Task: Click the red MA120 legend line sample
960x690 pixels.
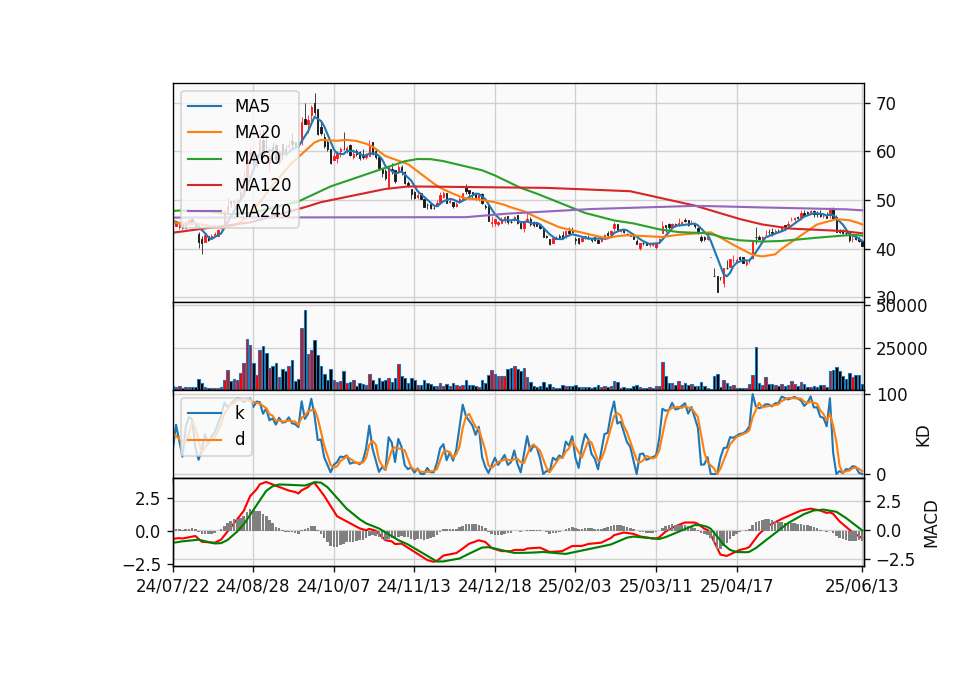Action: tap(204, 185)
